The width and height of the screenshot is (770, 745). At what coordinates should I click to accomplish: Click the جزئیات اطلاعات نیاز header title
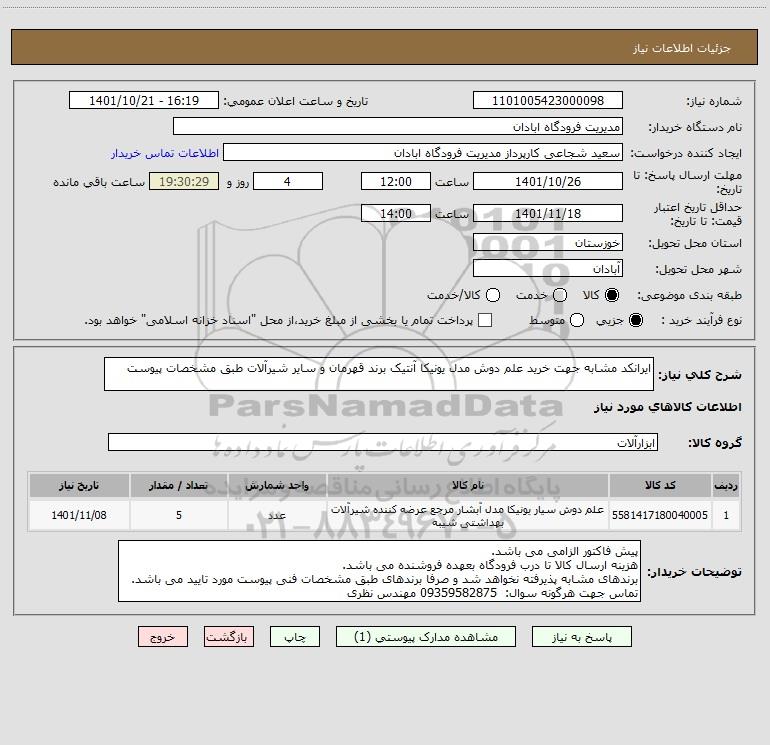(682, 48)
